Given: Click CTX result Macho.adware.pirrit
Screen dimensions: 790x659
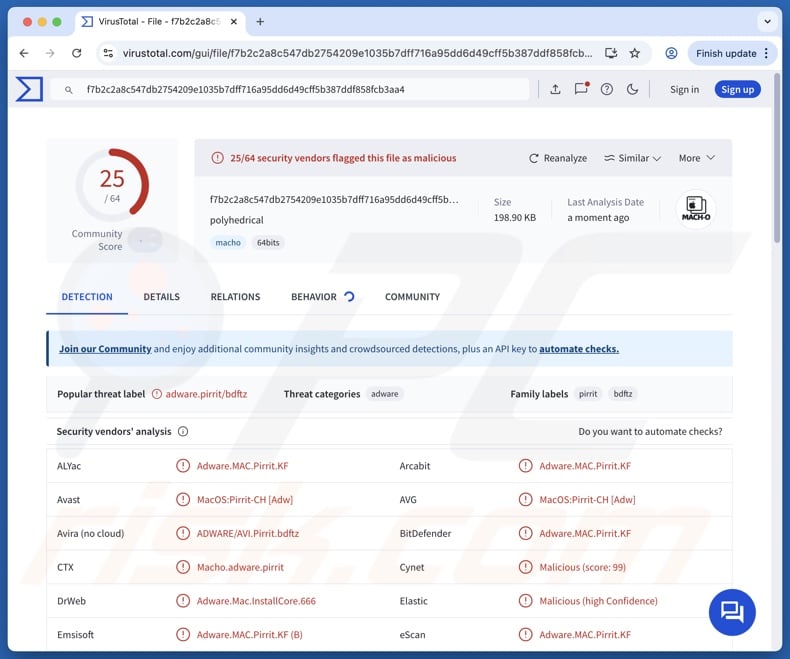Looking at the screenshot, I should 240,567.
